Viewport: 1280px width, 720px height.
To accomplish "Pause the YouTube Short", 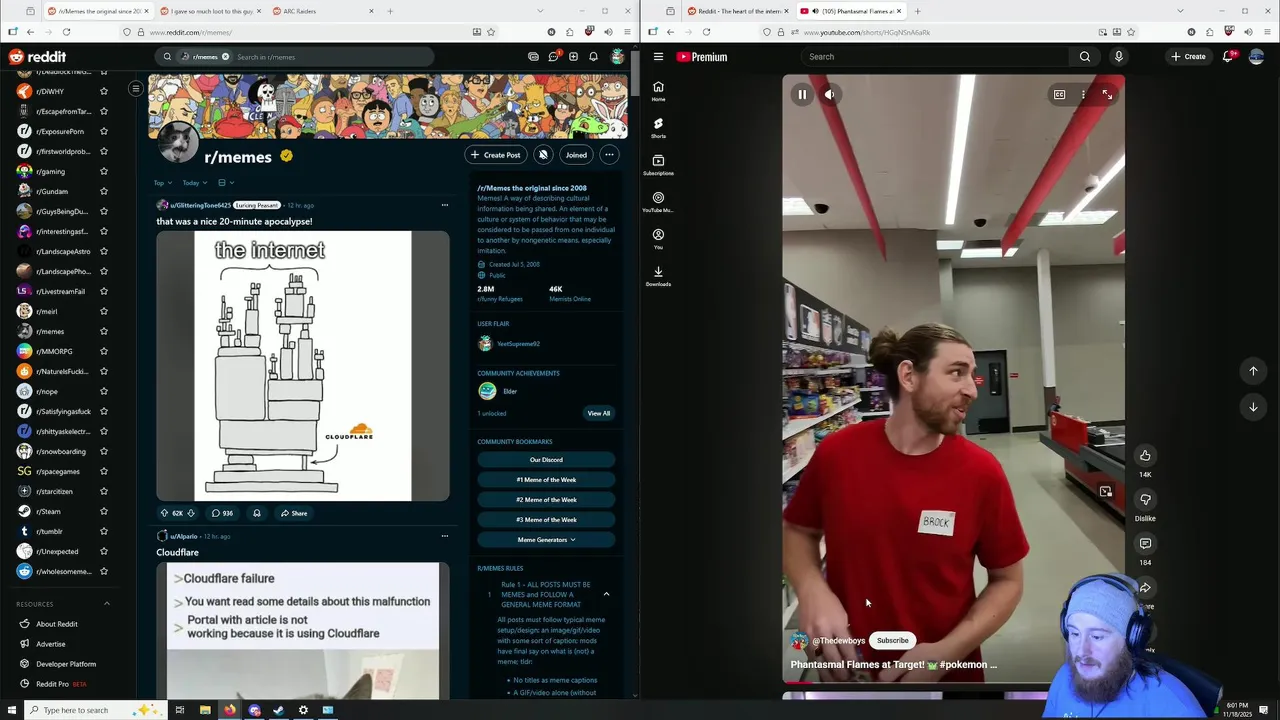I will tap(802, 95).
